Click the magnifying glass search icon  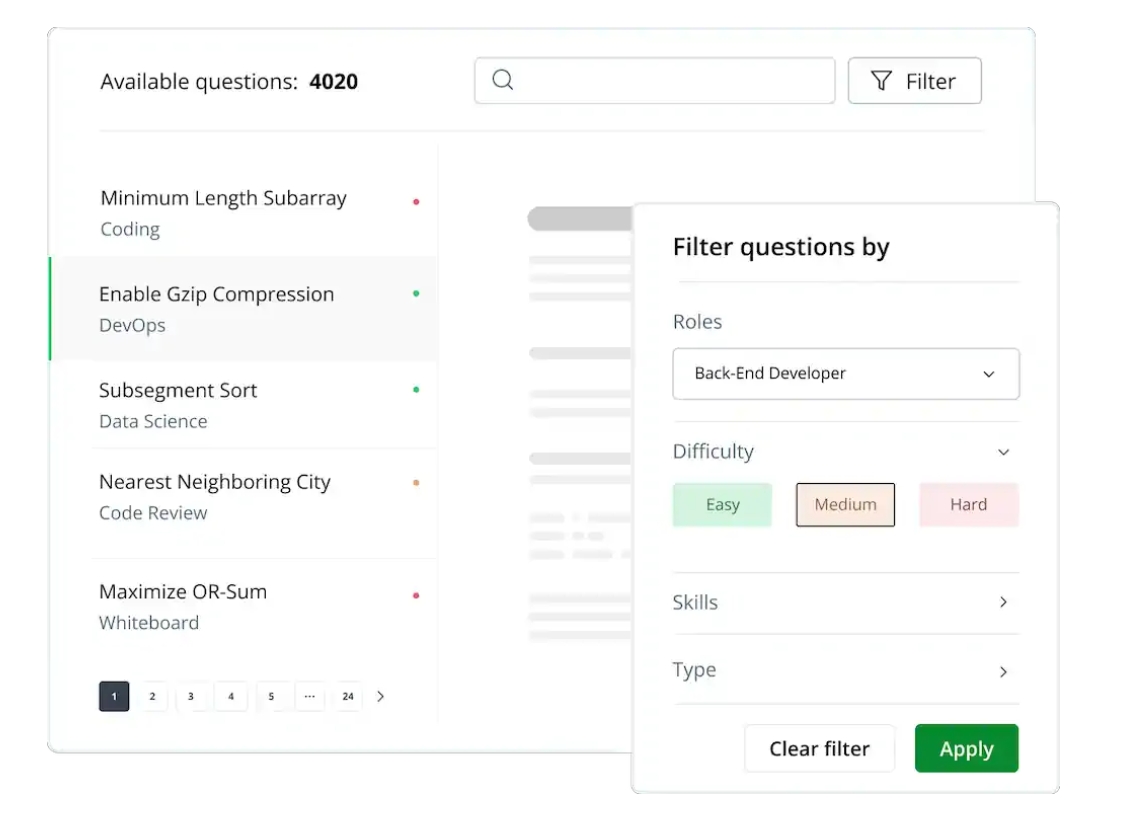pos(503,80)
